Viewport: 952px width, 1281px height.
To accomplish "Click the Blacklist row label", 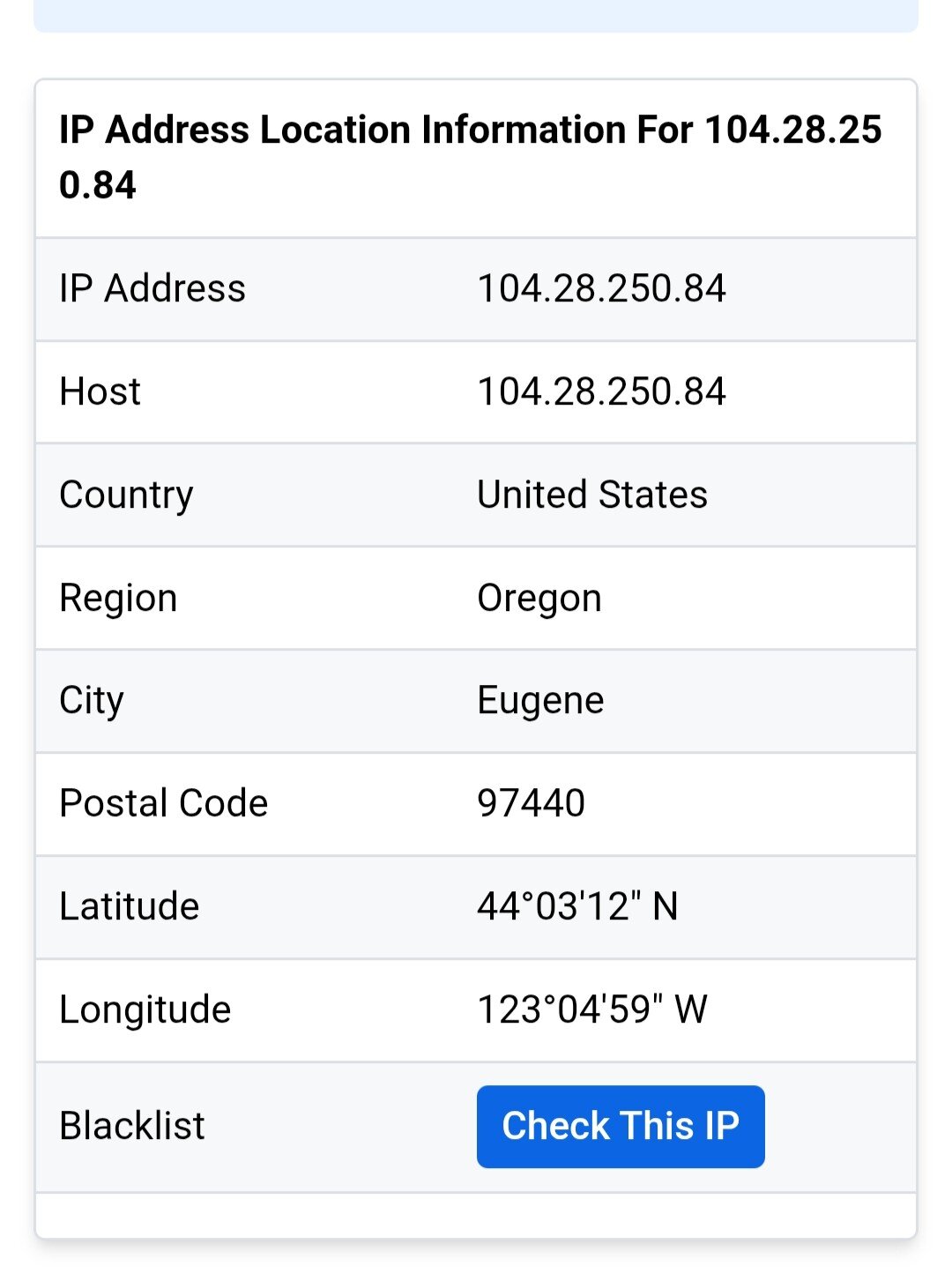I will [x=132, y=1126].
